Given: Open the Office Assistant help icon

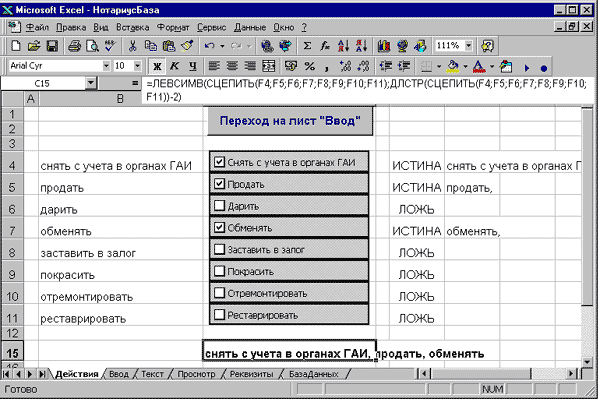Looking at the screenshot, I should [x=488, y=46].
